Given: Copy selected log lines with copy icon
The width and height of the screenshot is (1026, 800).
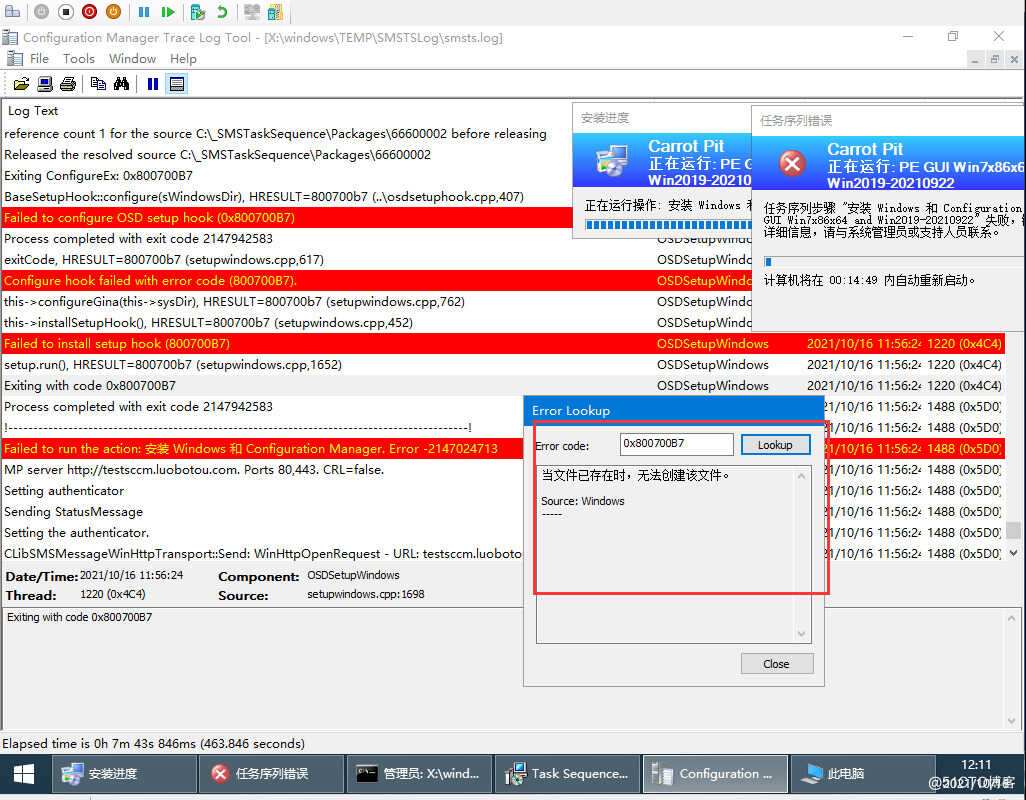Looking at the screenshot, I should (98, 84).
